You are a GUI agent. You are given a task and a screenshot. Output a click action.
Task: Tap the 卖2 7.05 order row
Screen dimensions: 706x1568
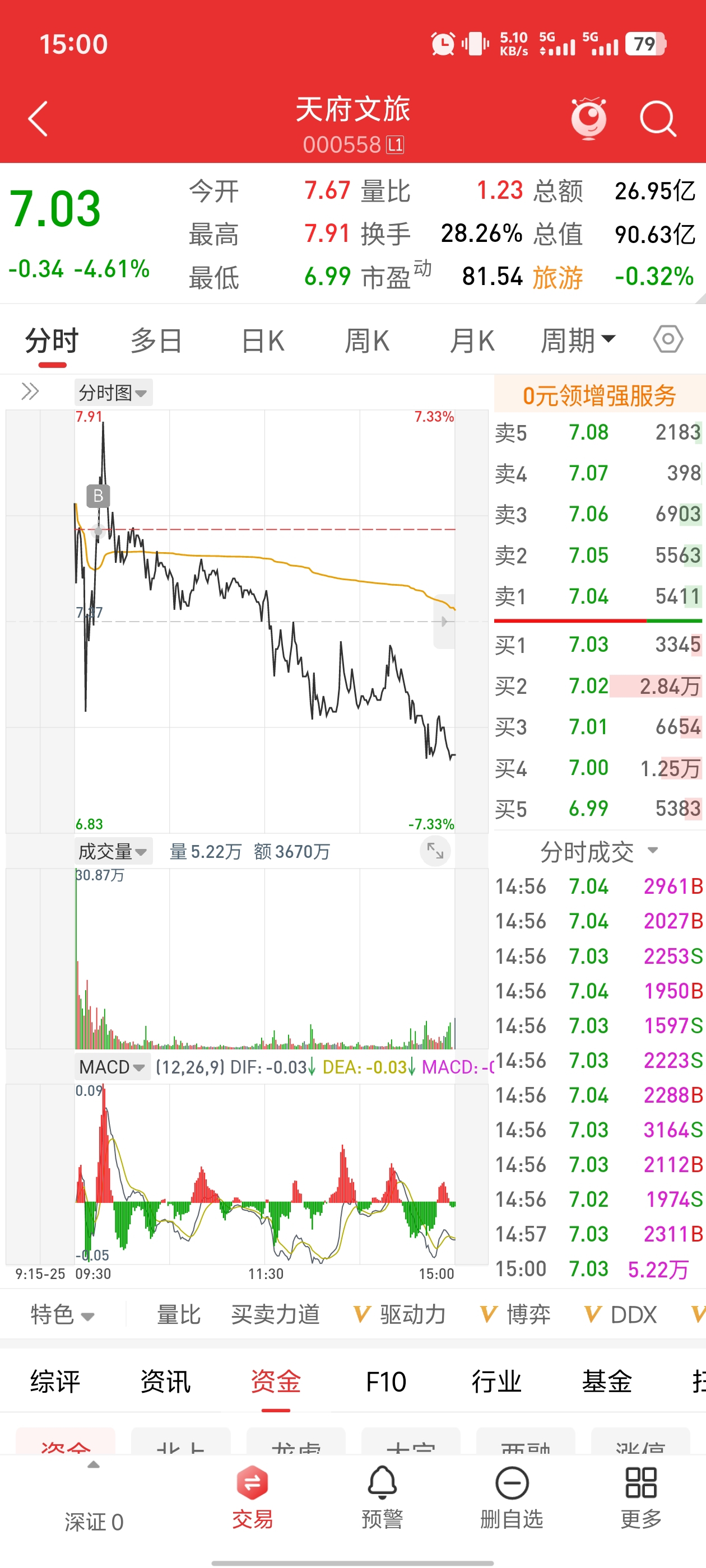click(x=598, y=555)
